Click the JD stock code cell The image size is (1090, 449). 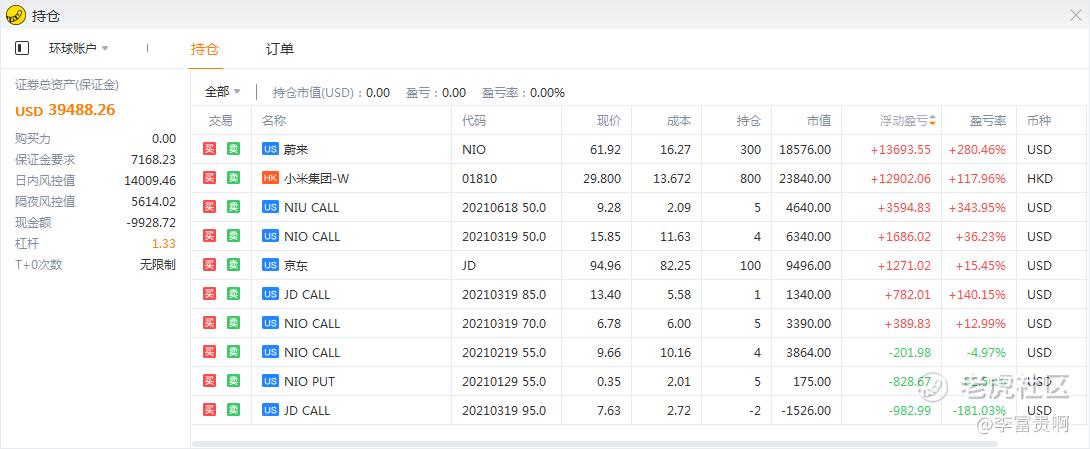[x=469, y=266]
